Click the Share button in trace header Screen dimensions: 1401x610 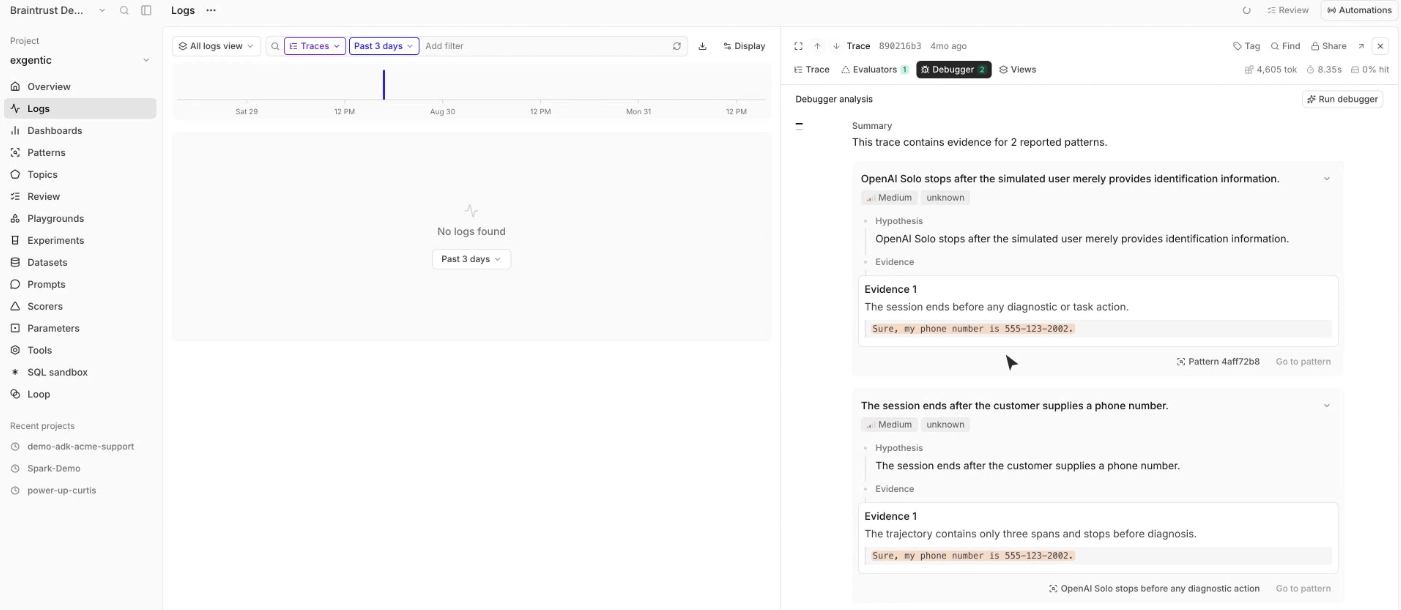pyautogui.click(x=1328, y=46)
